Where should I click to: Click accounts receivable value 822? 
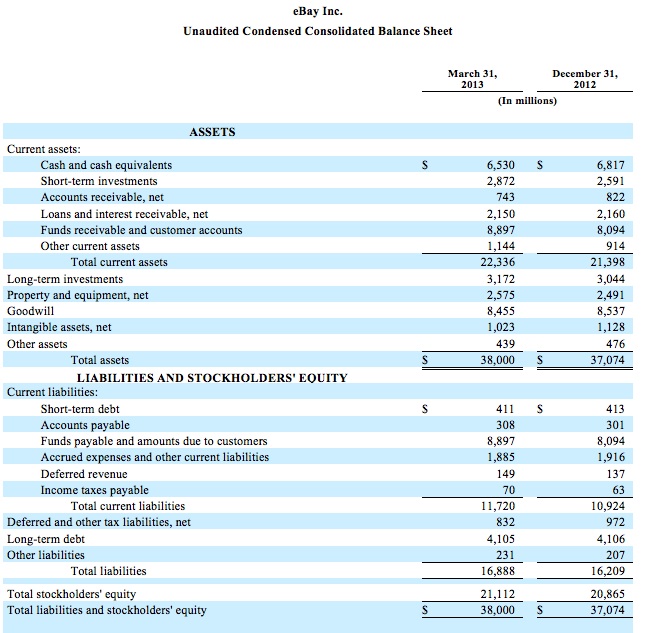[x=615, y=197]
